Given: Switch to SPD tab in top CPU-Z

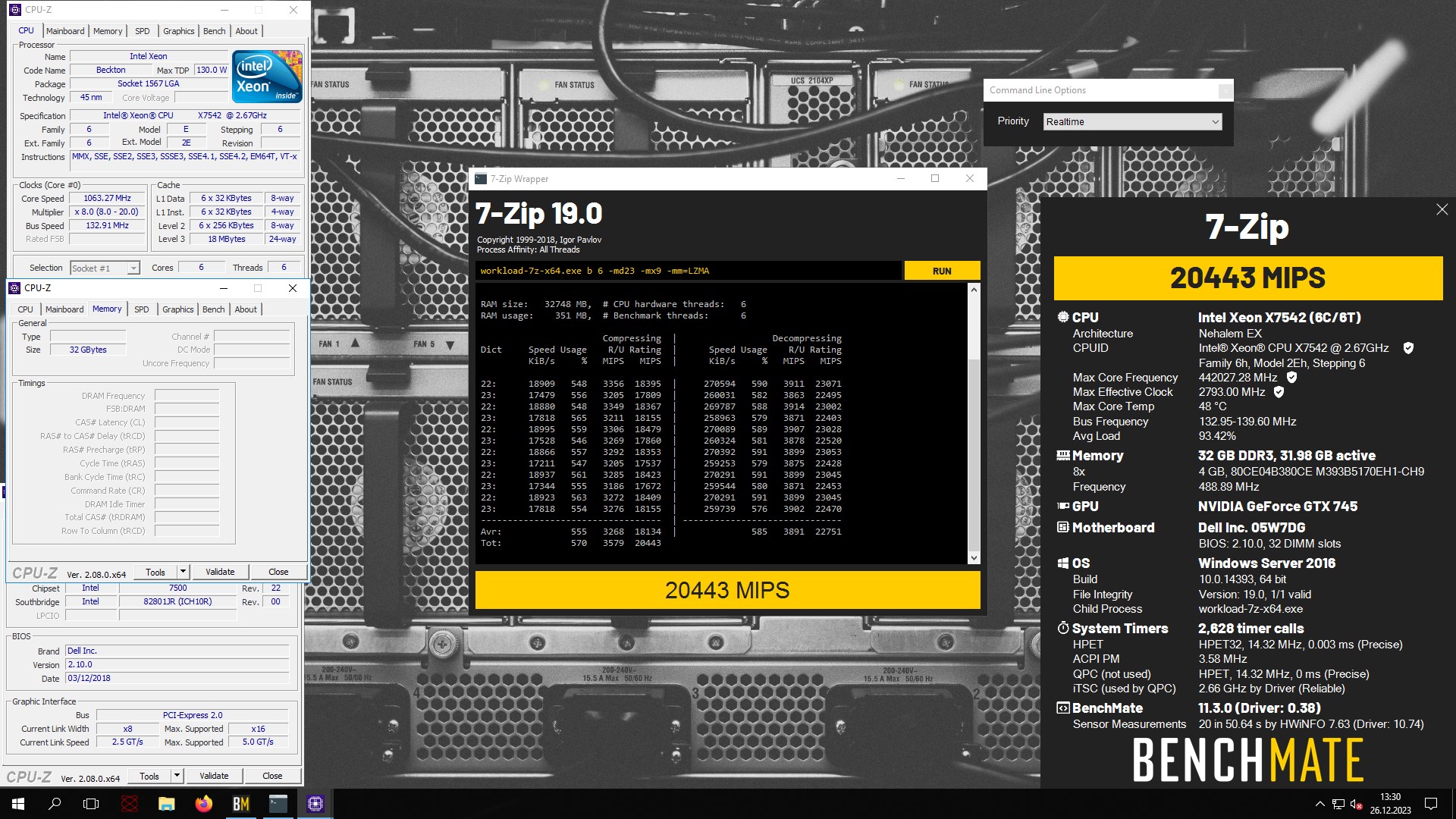Looking at the screenshot, I should click(x=143, y=31).
